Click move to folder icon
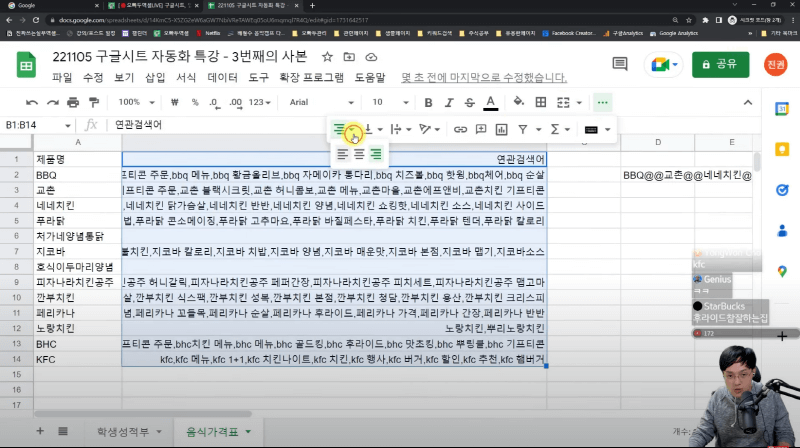The height and width of the screenshot is (448, 800). (x=349, y=57)
